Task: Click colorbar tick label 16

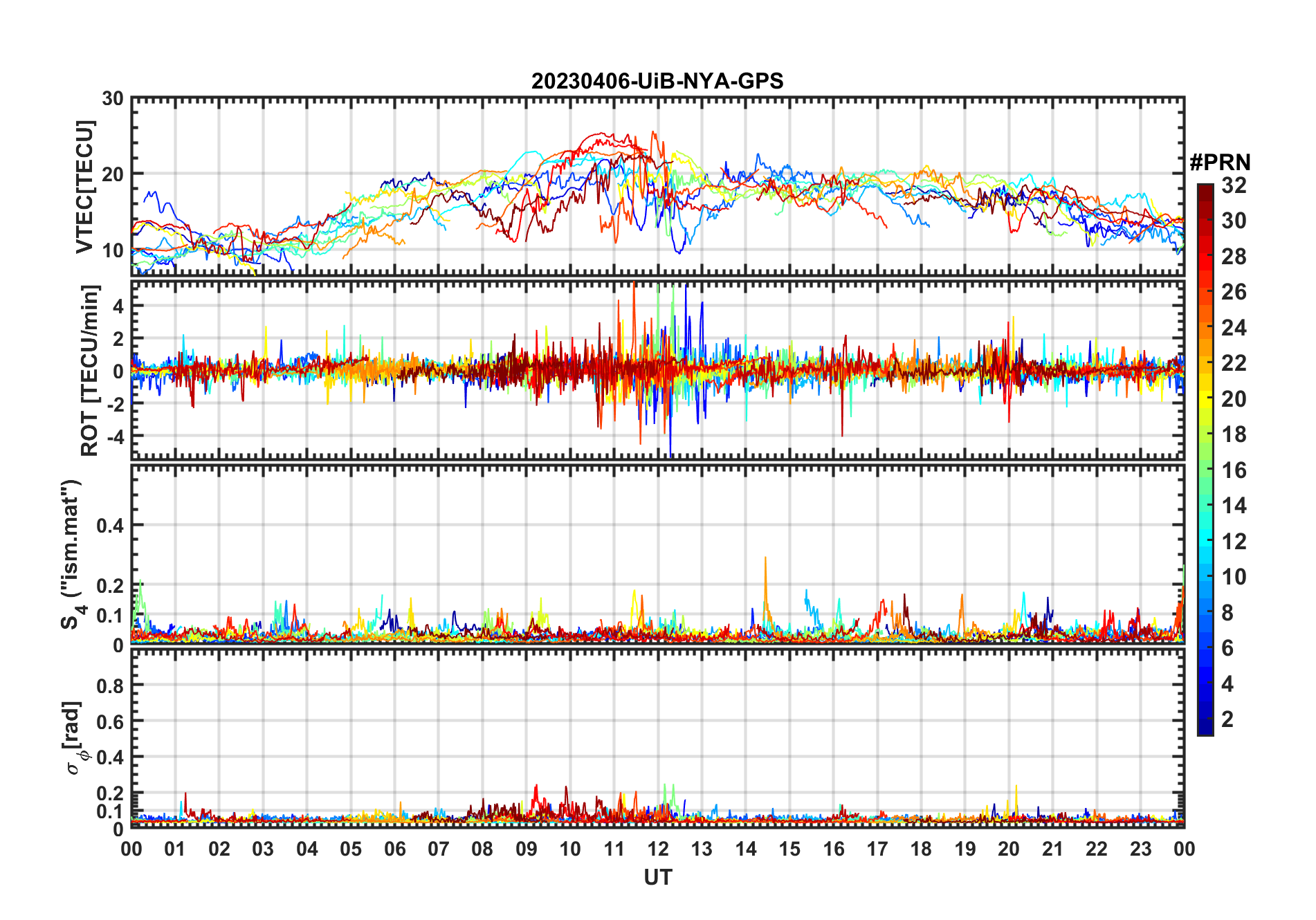Action: point(1234,470)
